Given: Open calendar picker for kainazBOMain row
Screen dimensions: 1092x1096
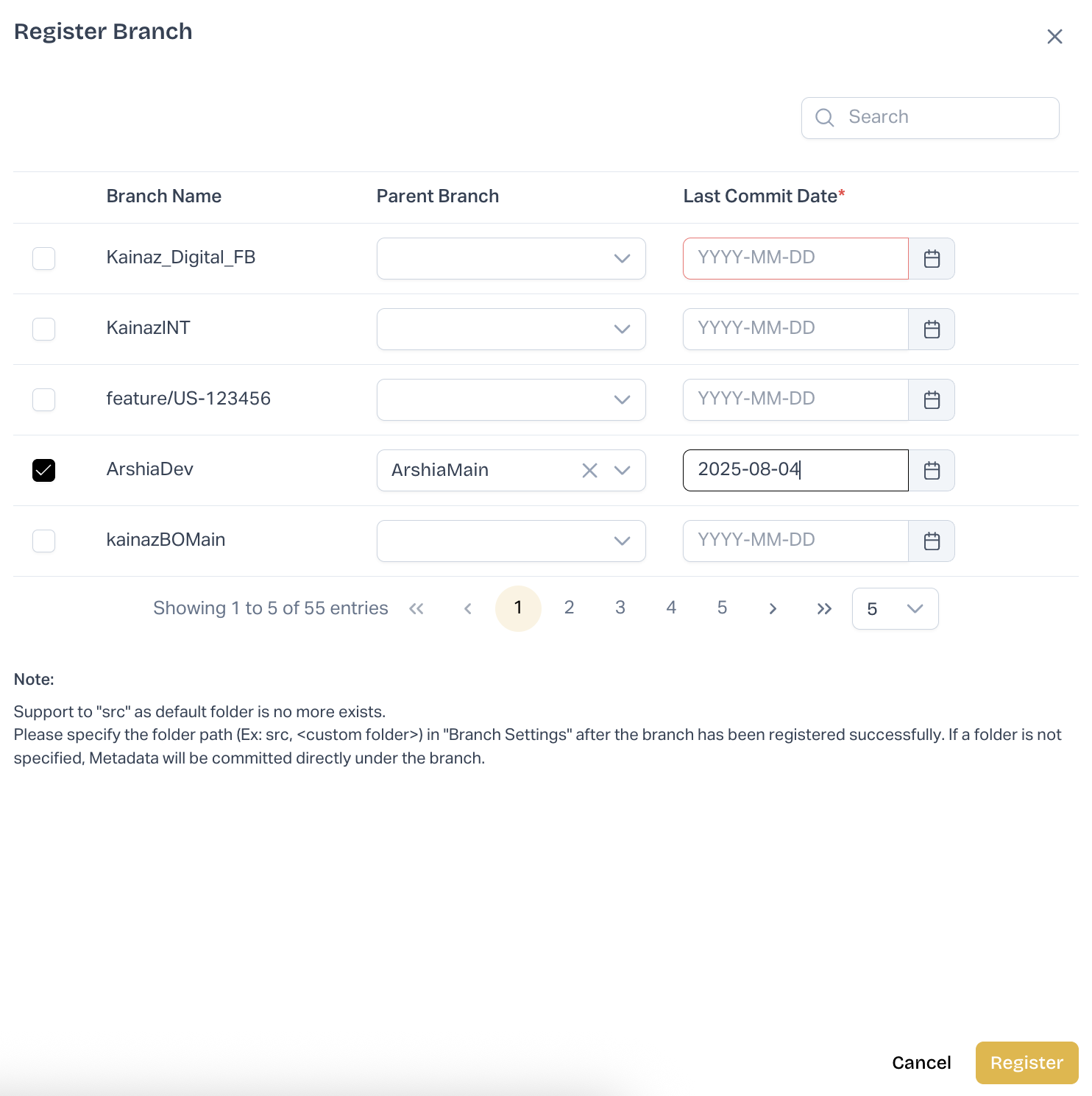Looking at the screenshot, I should point(932,541).
